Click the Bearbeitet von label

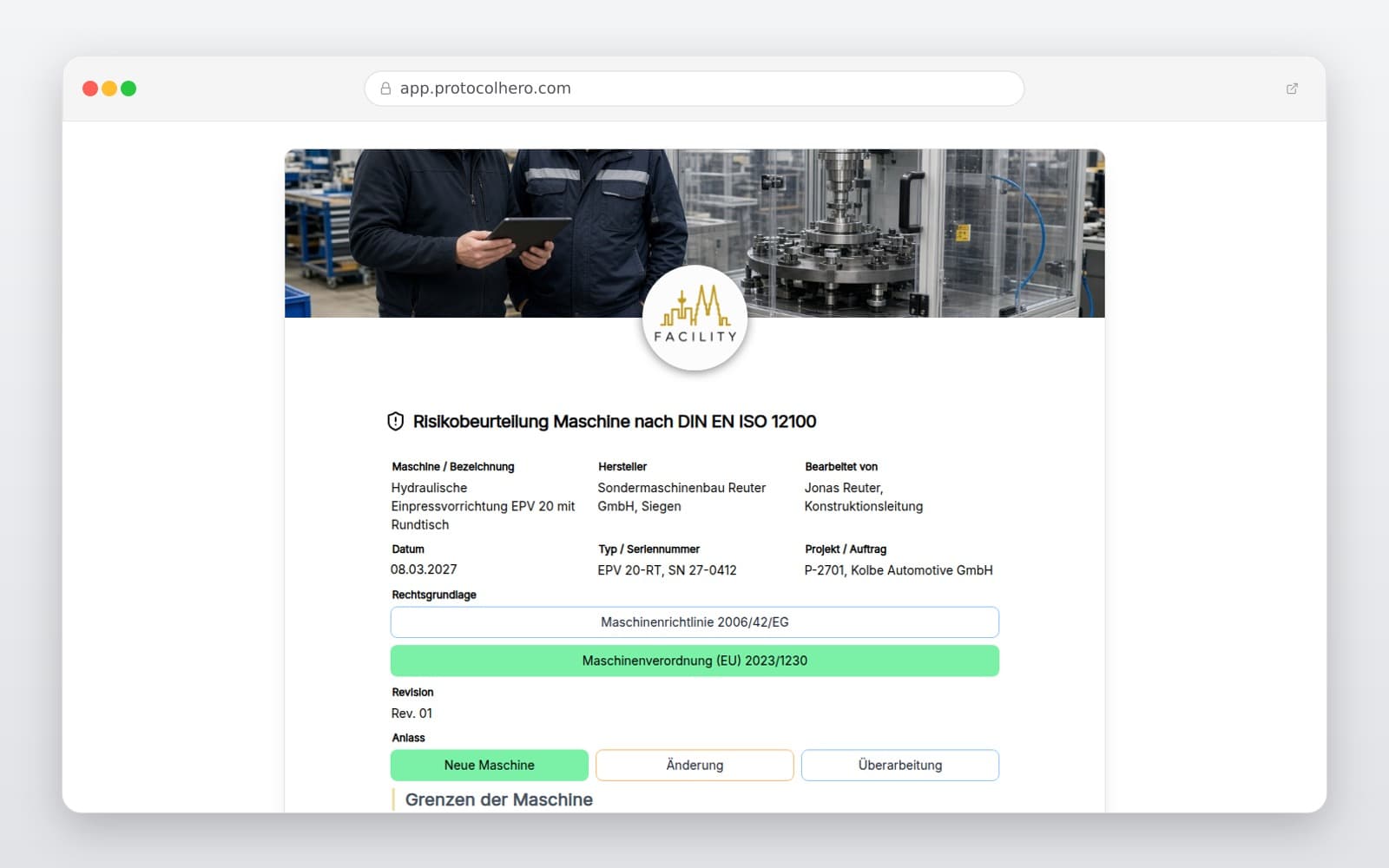(841, 467)
